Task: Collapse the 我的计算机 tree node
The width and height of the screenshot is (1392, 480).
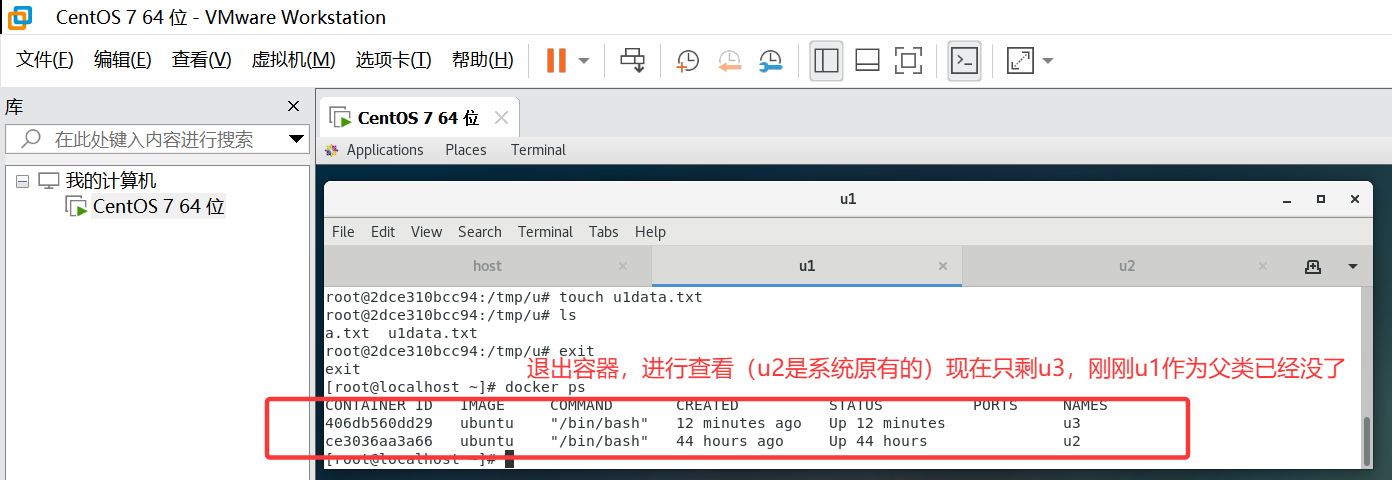Action: (x=22, y=181)
